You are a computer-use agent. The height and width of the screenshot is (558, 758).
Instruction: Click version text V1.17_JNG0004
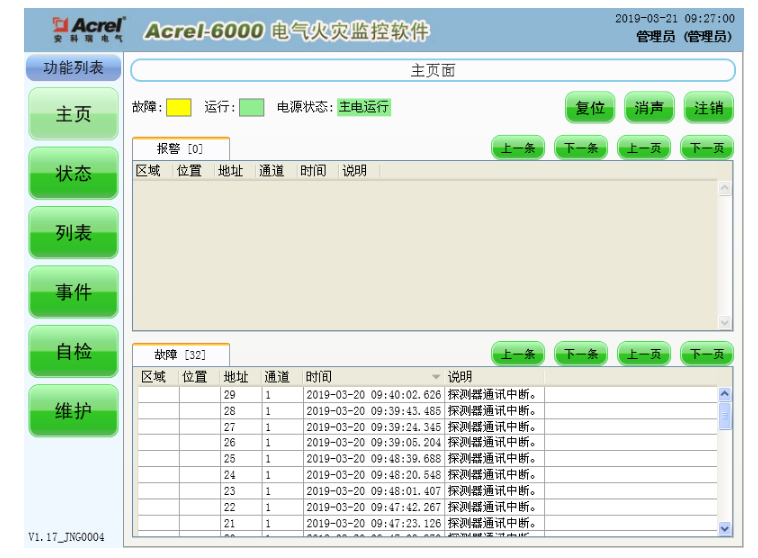click(66, 537)
